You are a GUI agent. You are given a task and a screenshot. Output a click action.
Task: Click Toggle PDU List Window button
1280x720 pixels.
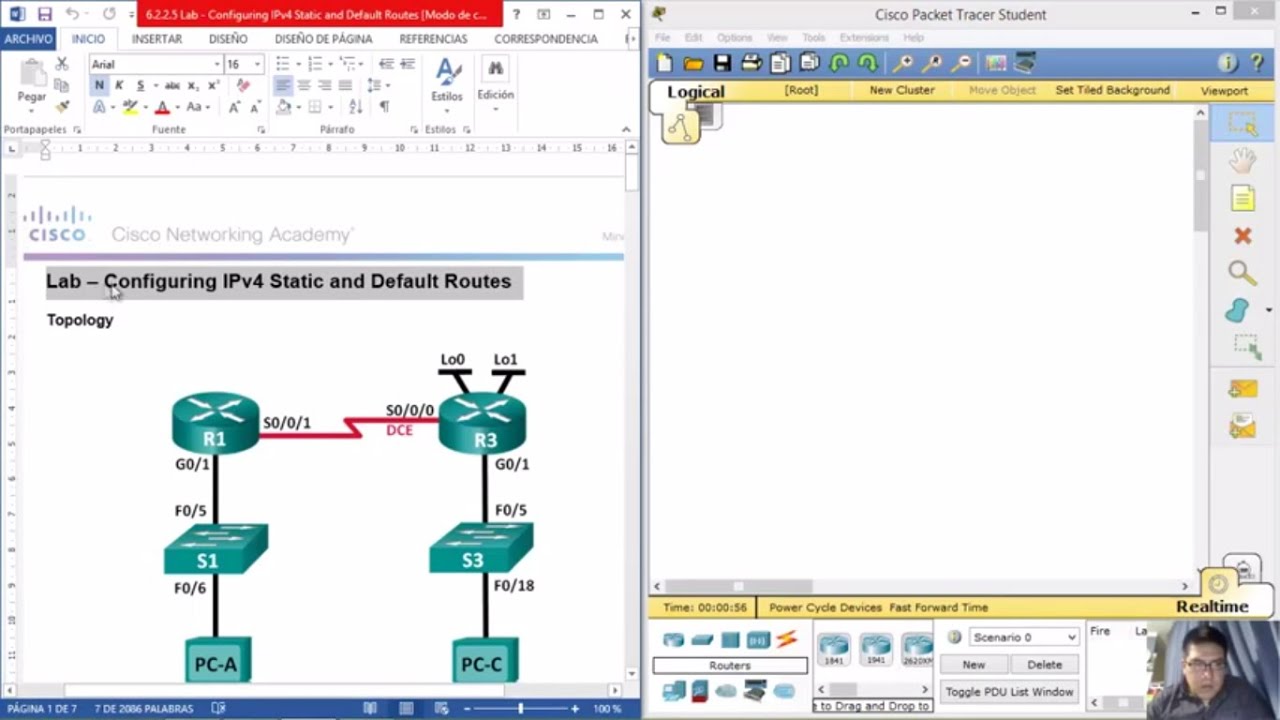pyautogui.click(x=1009, y=692)
